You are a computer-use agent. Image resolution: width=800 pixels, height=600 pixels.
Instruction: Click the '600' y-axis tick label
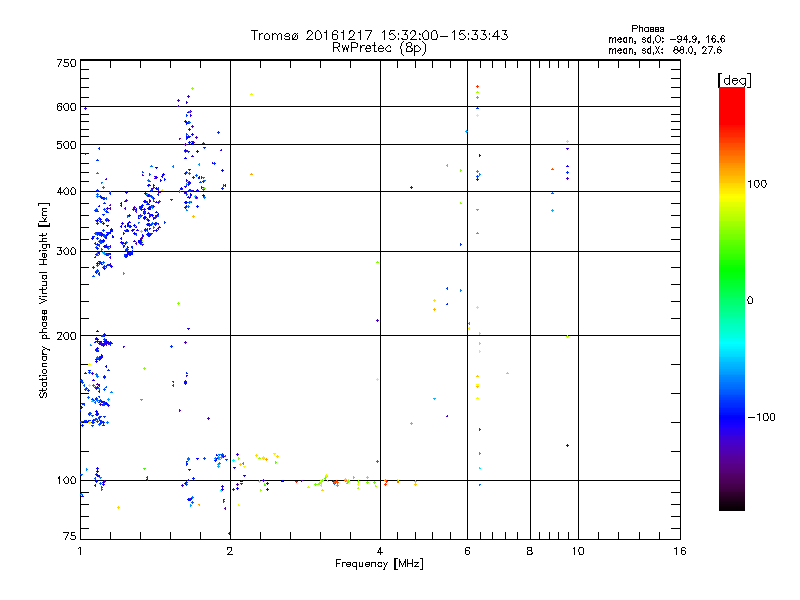pos(66,107)
